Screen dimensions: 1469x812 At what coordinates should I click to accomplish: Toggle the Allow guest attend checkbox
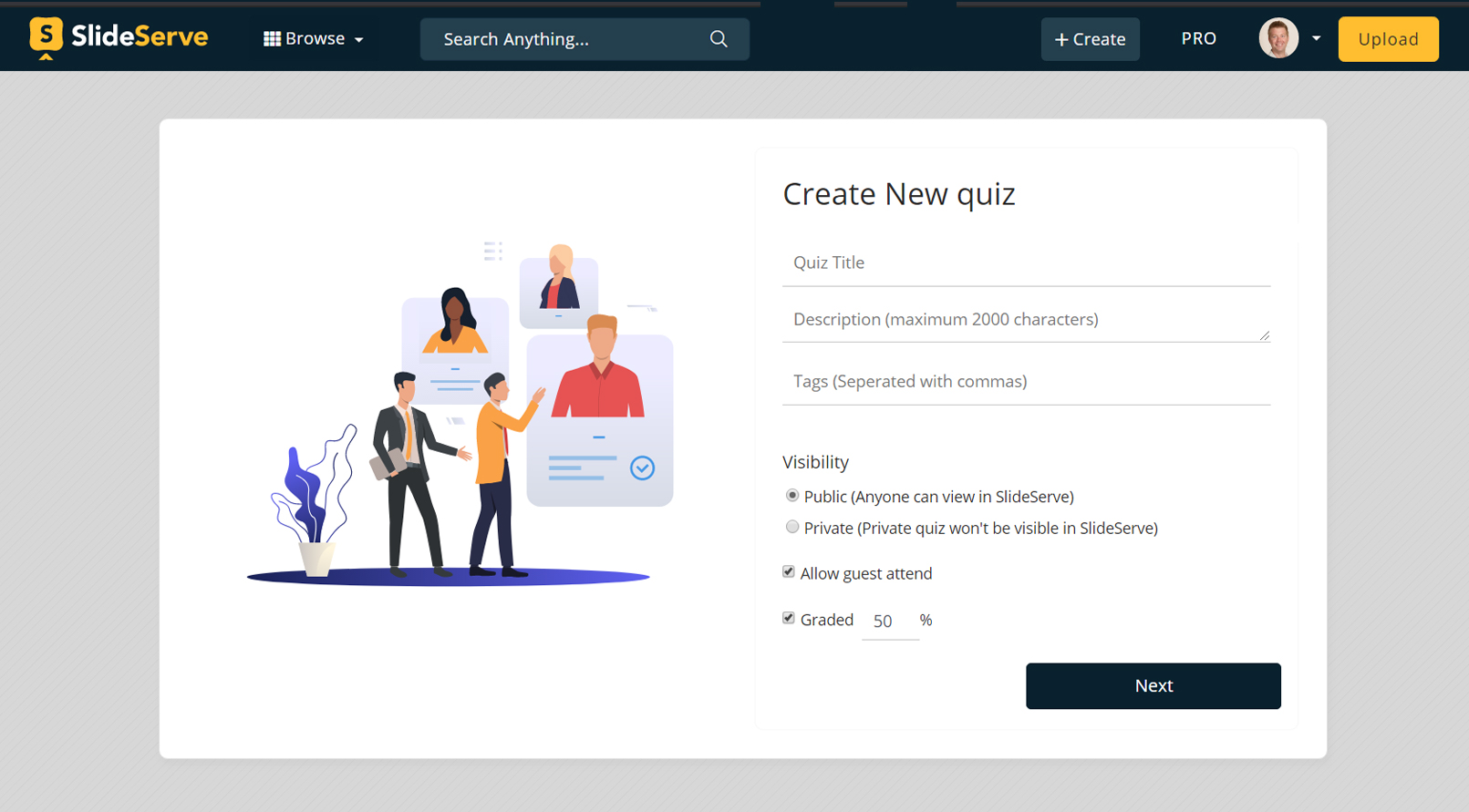789,572
